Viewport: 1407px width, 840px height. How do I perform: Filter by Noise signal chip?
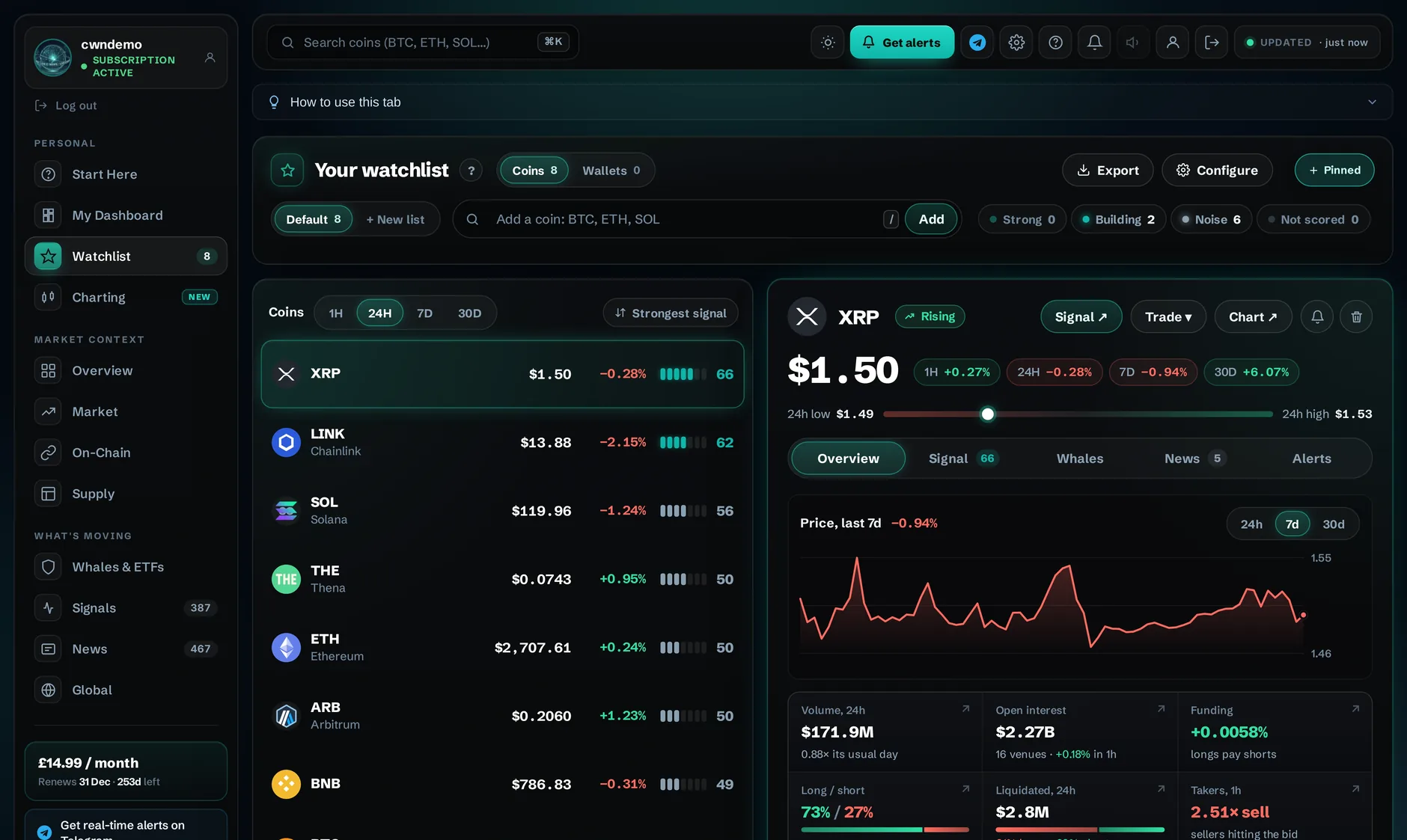coord(1211,219)
